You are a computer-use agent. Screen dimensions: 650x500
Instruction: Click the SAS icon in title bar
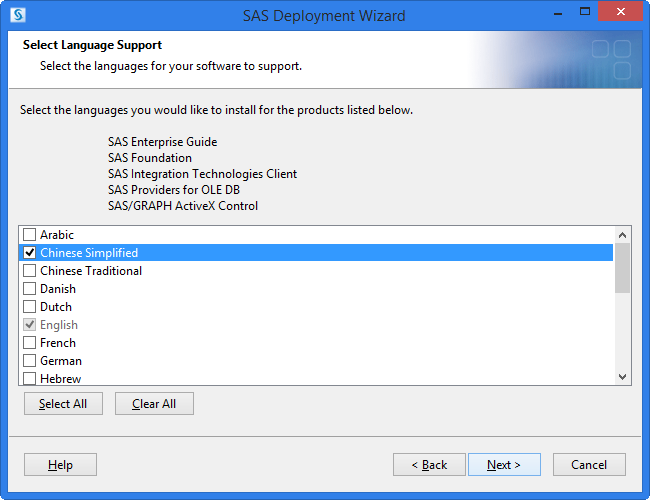(19, 15)
